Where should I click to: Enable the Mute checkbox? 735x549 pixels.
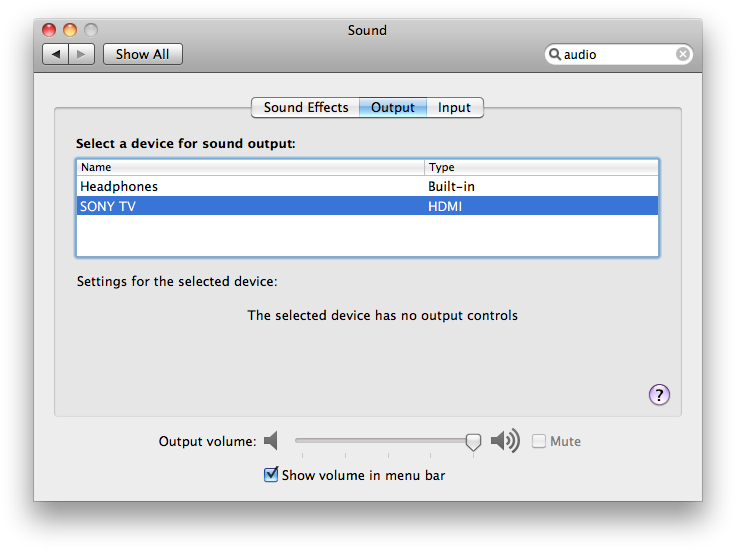point(539,441)
